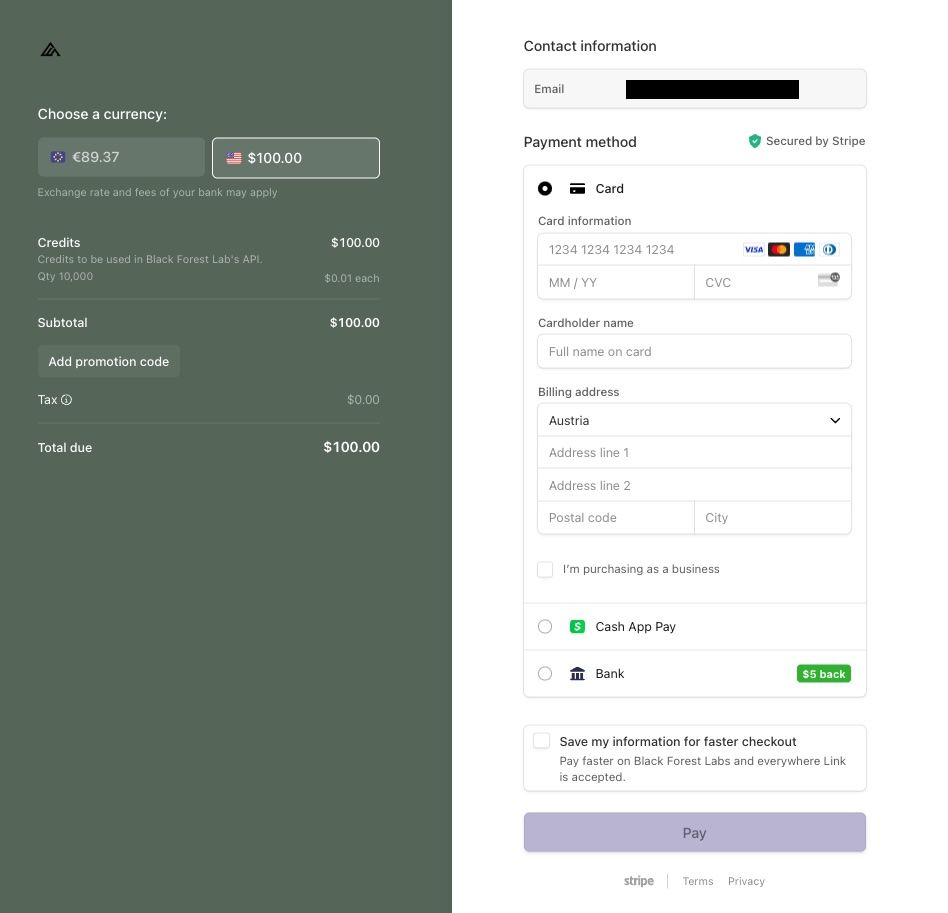The height and width of the screenshot is (913, 948).
Task: Click the Address line 2 field
Action: (694, 485)
